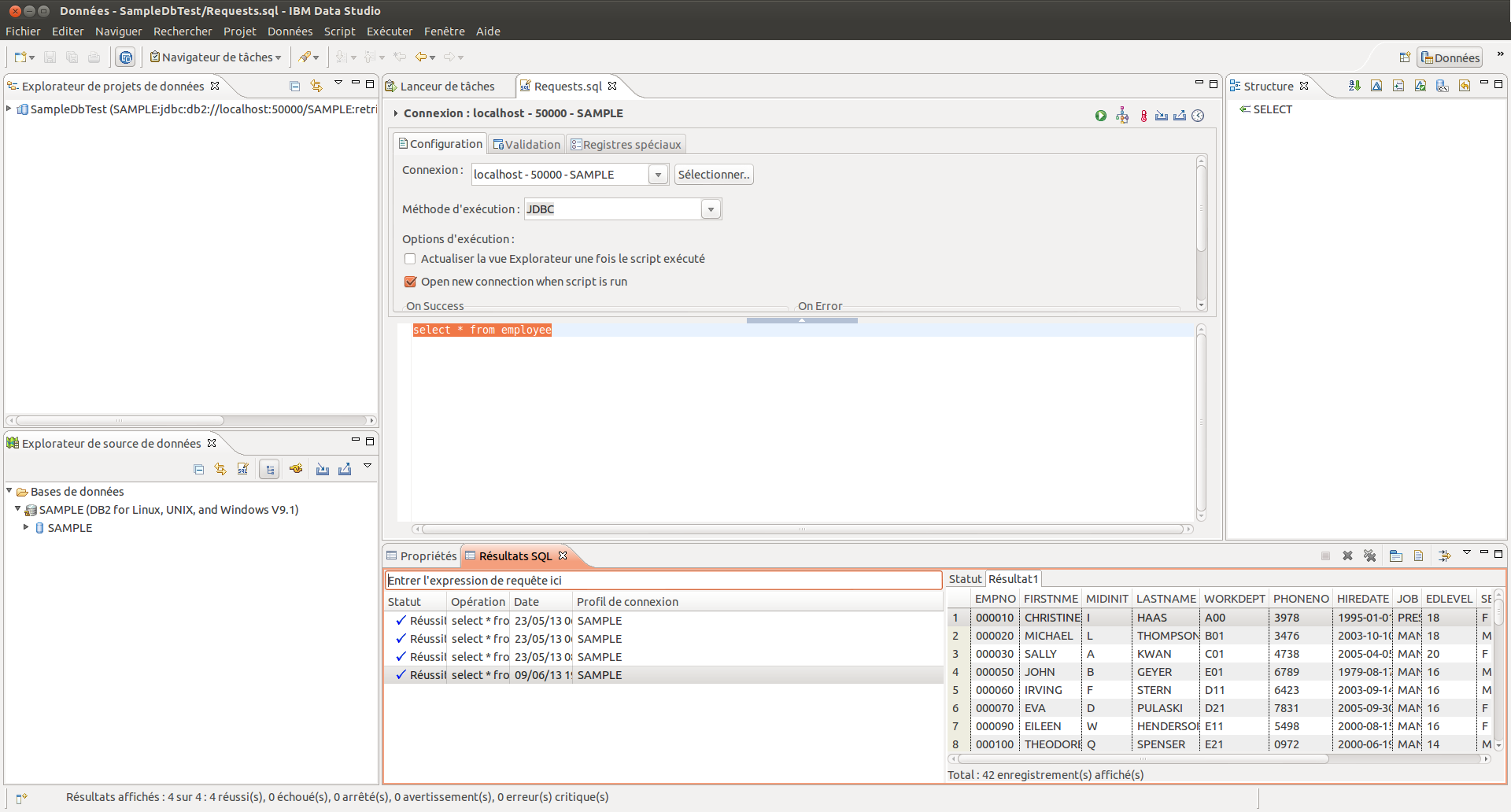The height and width of the screenshot is (812, 1511).
Task: Collapse all in Explorateur de projets de données
Action: point(294,86)
